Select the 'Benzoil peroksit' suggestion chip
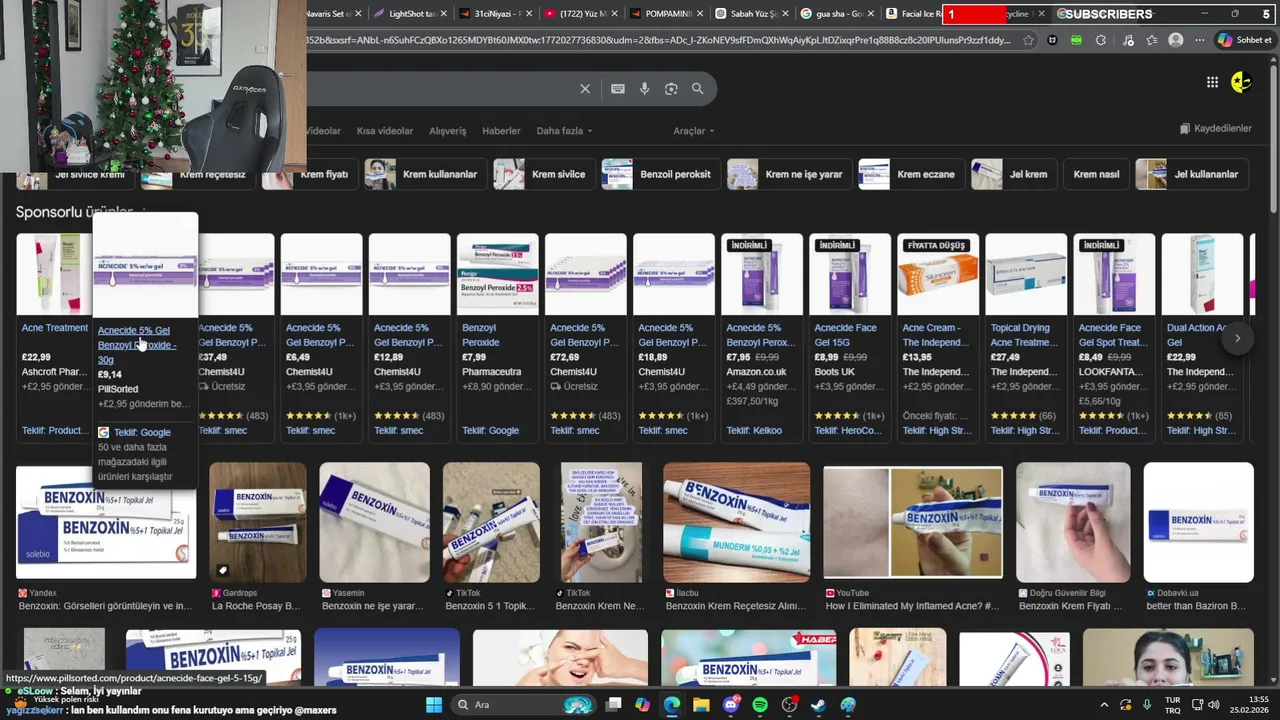 pos(660,174)
